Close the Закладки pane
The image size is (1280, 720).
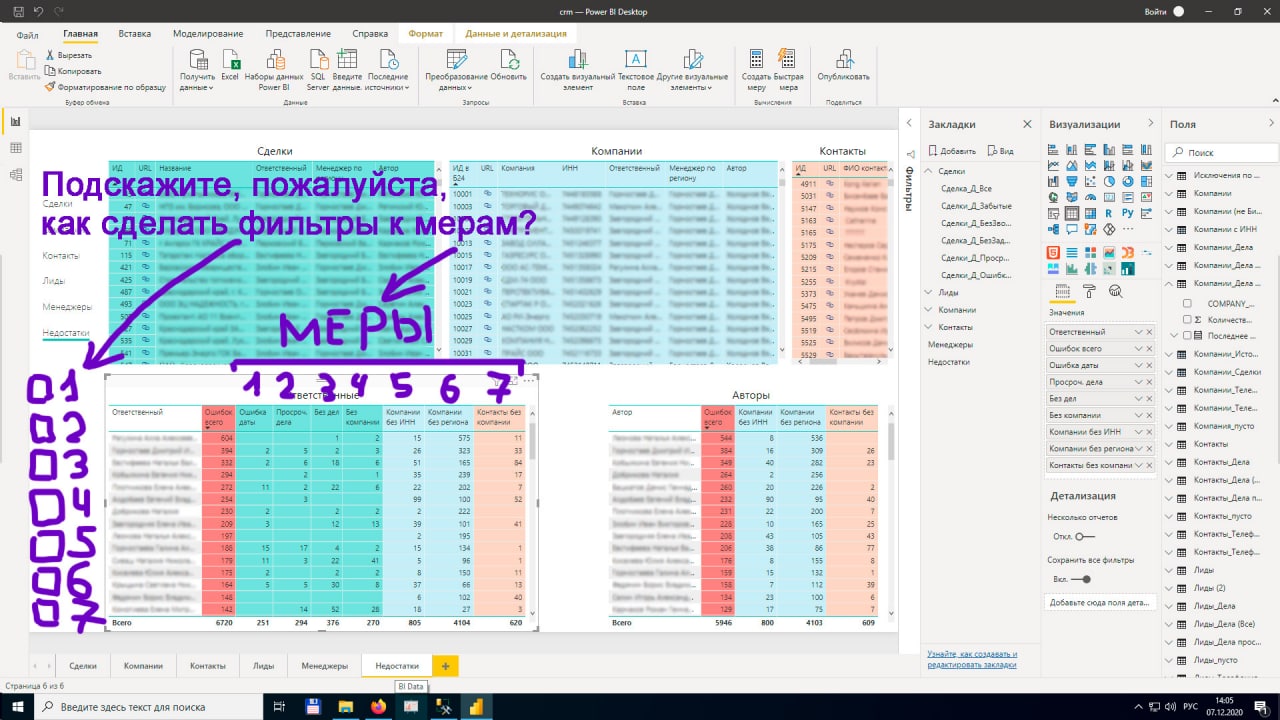[1027, 124]
